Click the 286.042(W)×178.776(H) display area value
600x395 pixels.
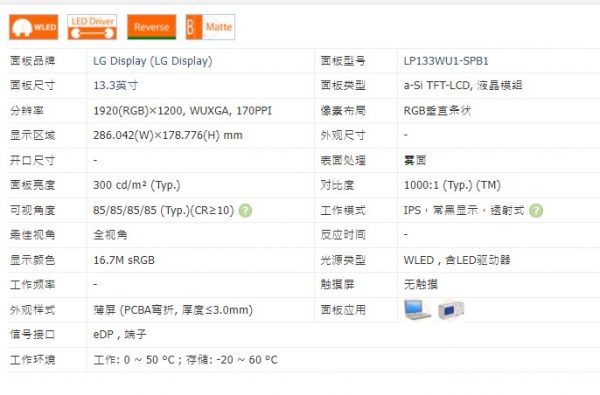(x=168, y=135)
